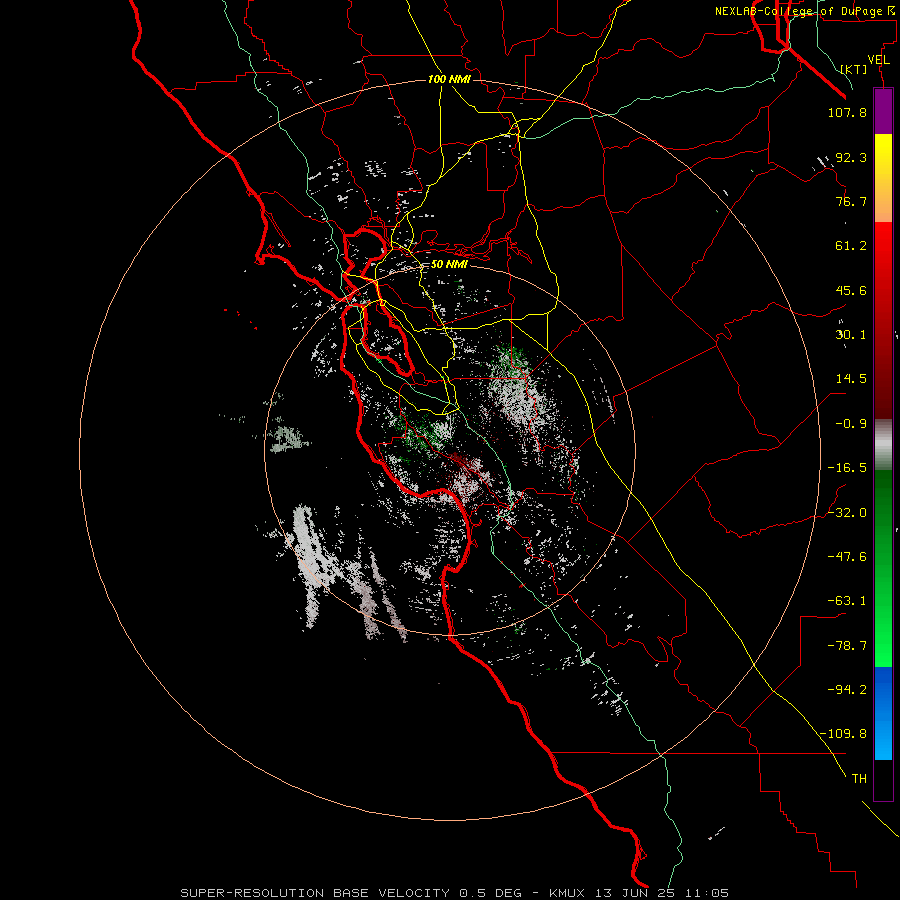Viewport: 900px width, 900px height.
Task: Click the blue segment of the color bar
Action: [x=883, y=713]
